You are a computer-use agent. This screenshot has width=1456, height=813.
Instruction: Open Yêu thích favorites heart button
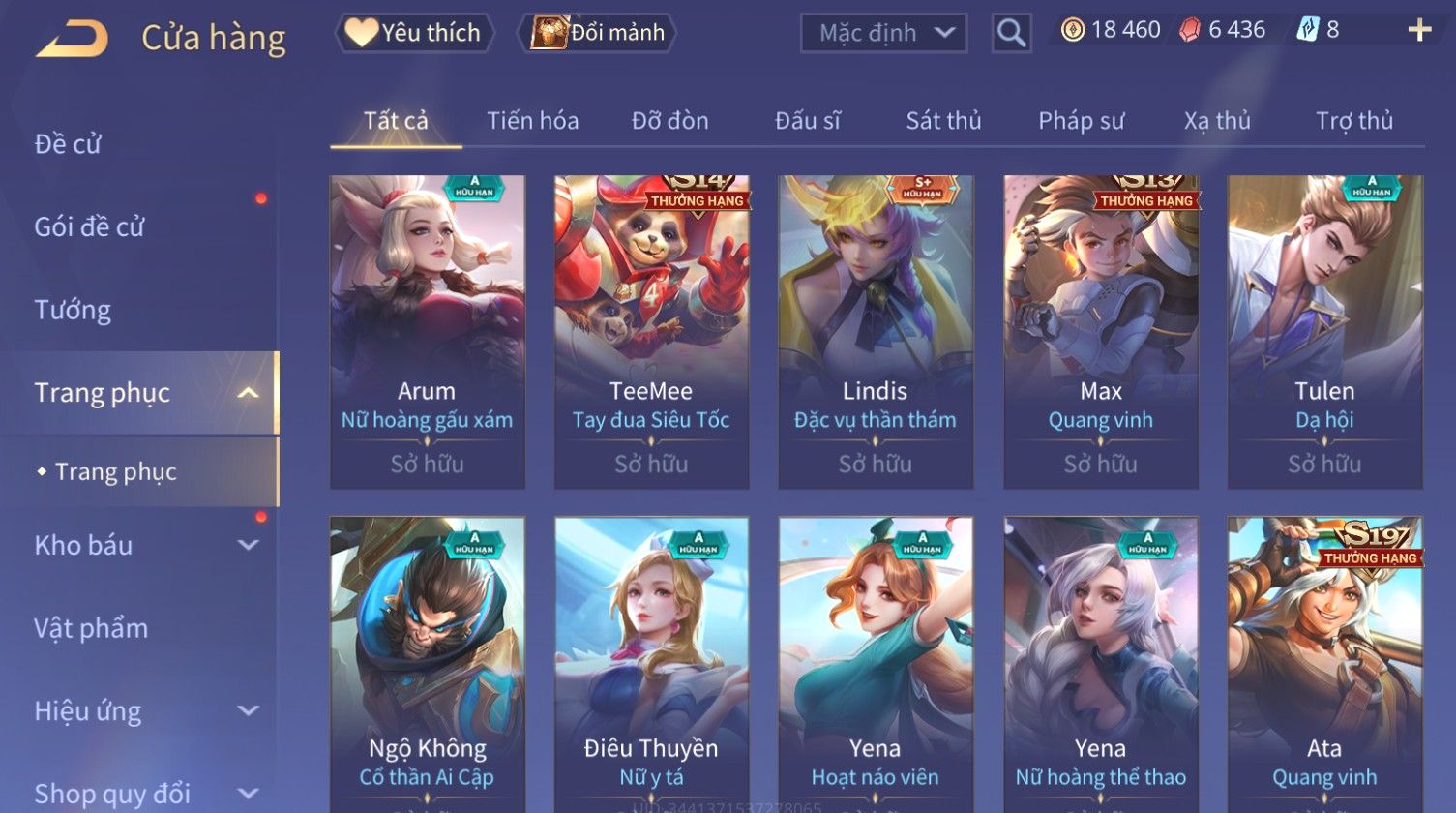click(414, 33)
